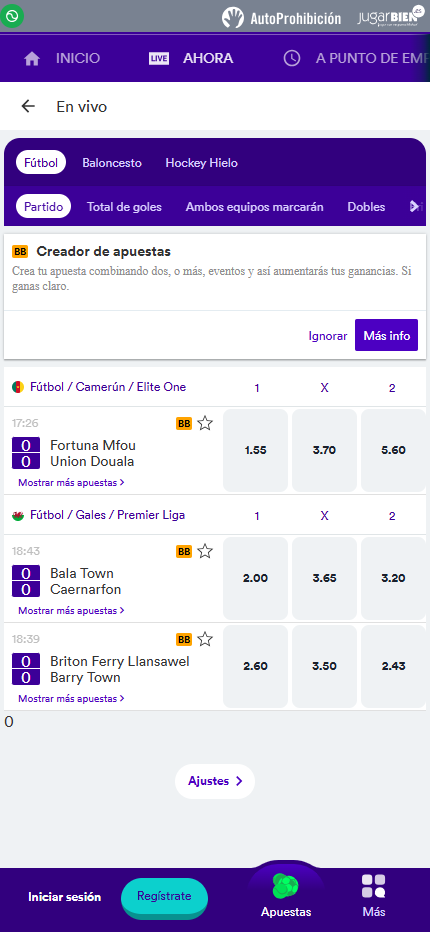Select the 1.55 odds for Fortuna Mfou
The image size is (430, 932).
256,450
